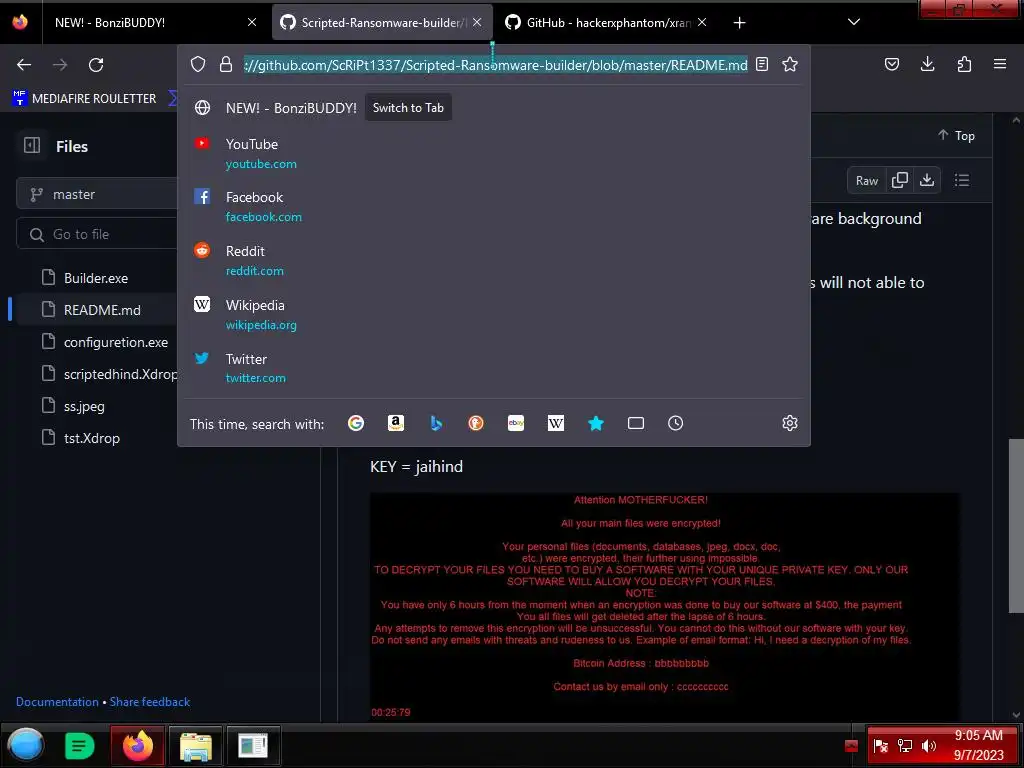Bookmark this page with the star icon

point(790,64)
